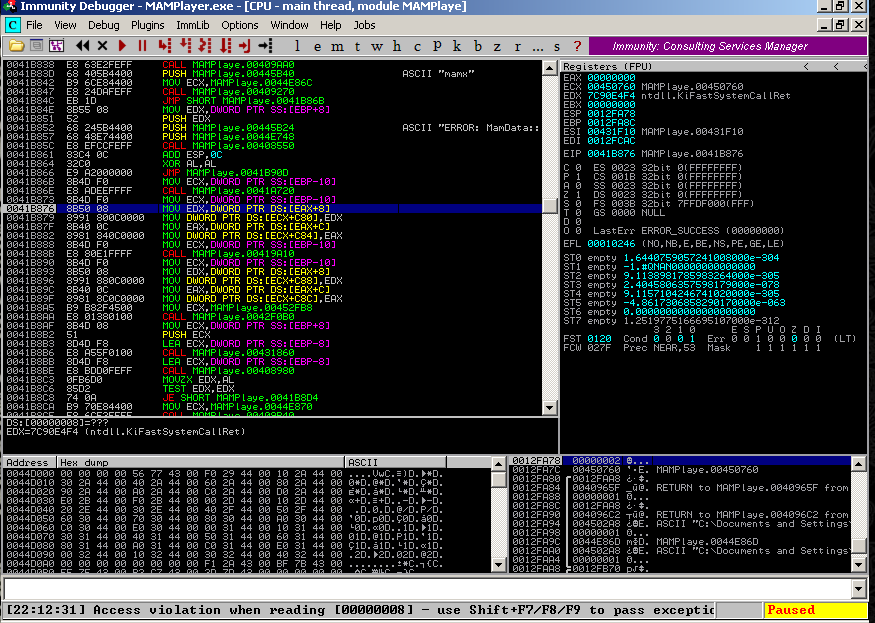Screen dimensions: 875x623
Task: Click the open-file folder icon in the toolbar
Action: click(x=16, y=46)
